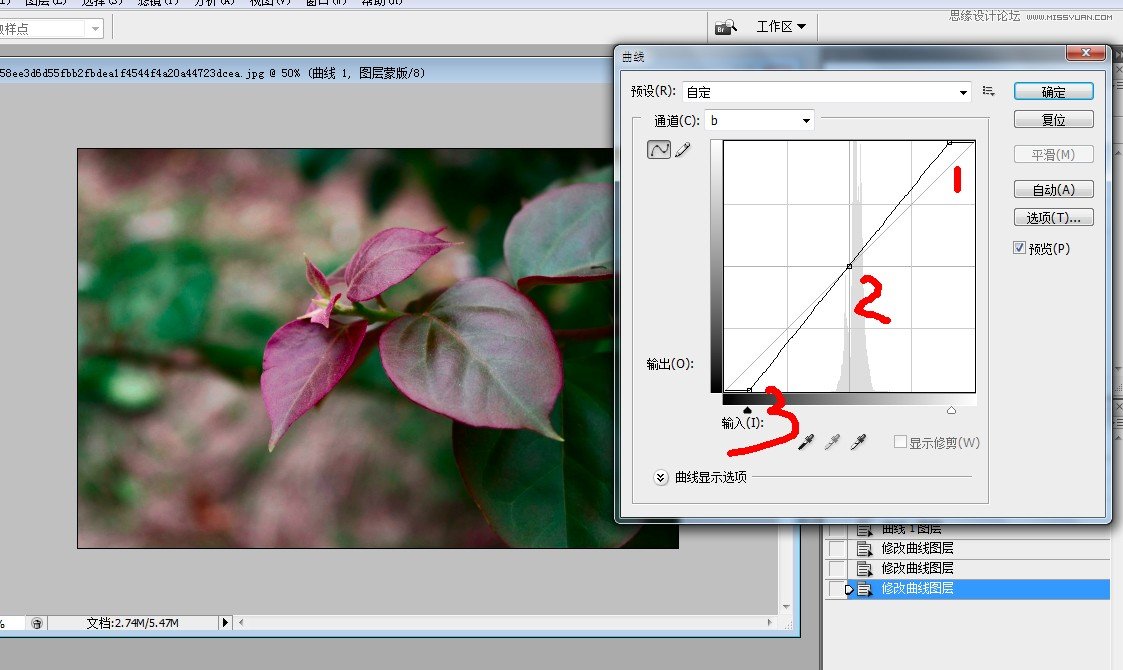This screenshot has width=1123, height=670.
Task: Open the preset options menu icon
Action: pos(988,91)
